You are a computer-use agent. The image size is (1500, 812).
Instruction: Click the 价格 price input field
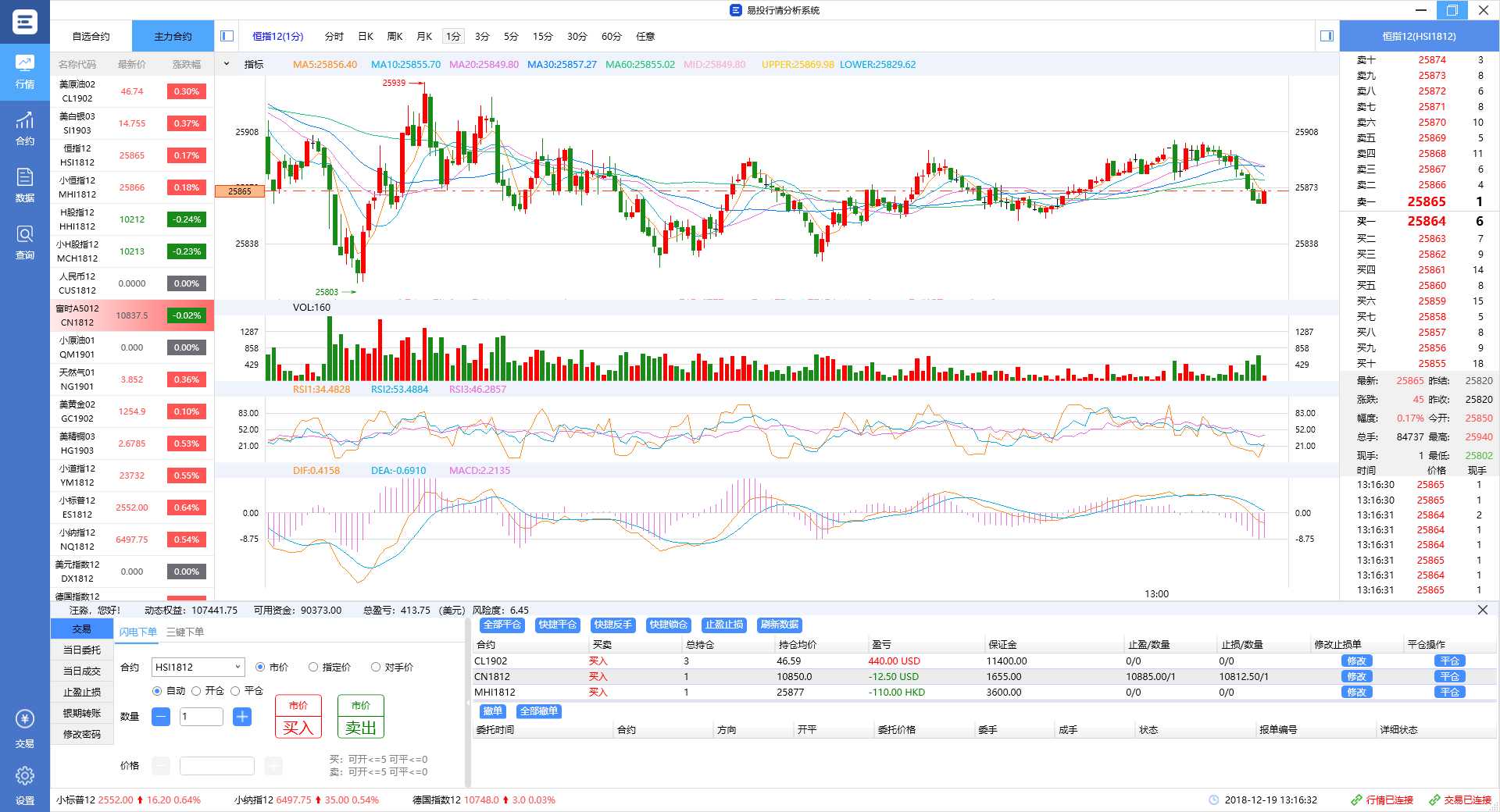point(217,766)
